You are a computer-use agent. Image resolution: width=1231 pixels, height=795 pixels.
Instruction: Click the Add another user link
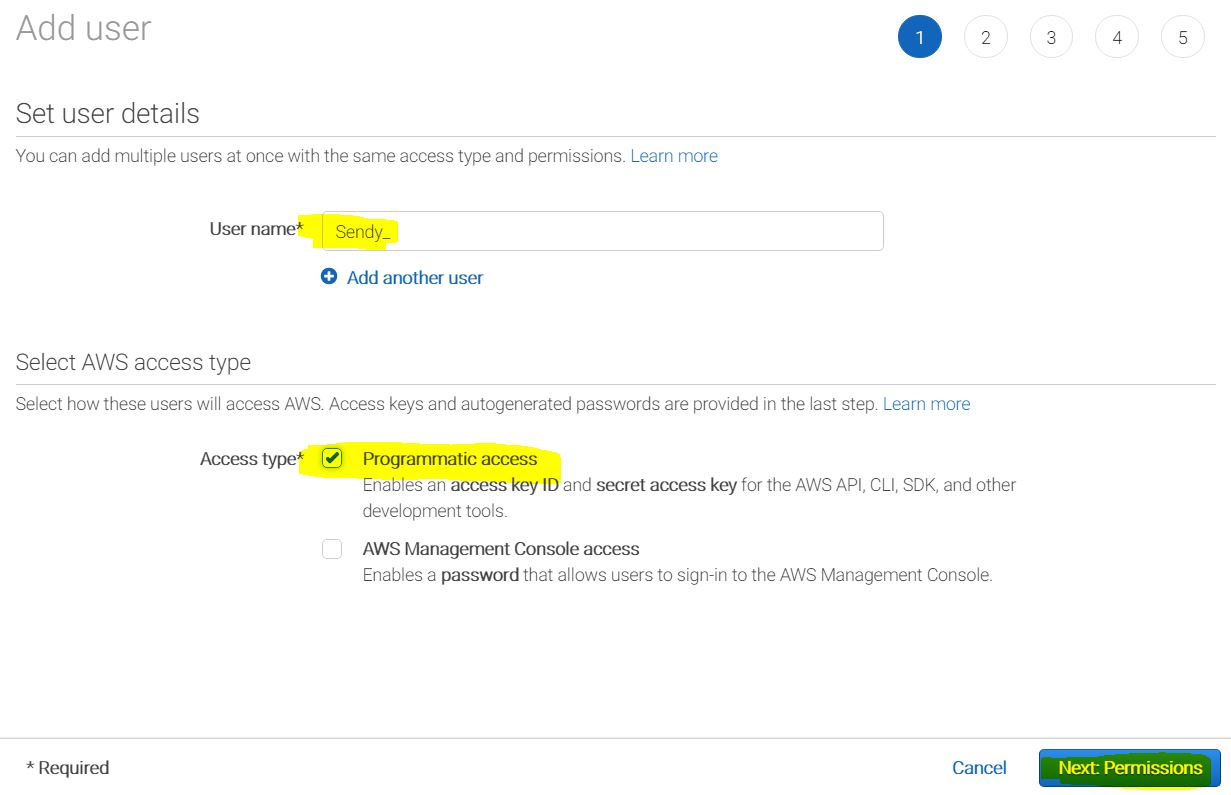pos(414,278)
